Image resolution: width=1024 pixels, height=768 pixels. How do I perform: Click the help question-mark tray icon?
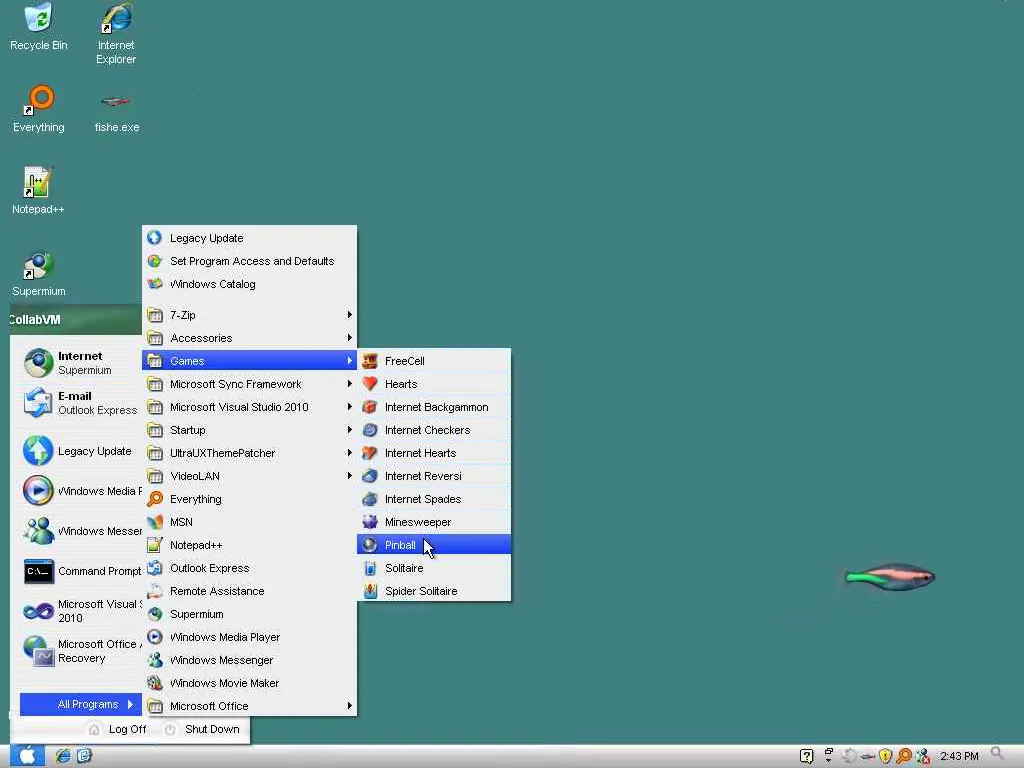coord(807,756)
